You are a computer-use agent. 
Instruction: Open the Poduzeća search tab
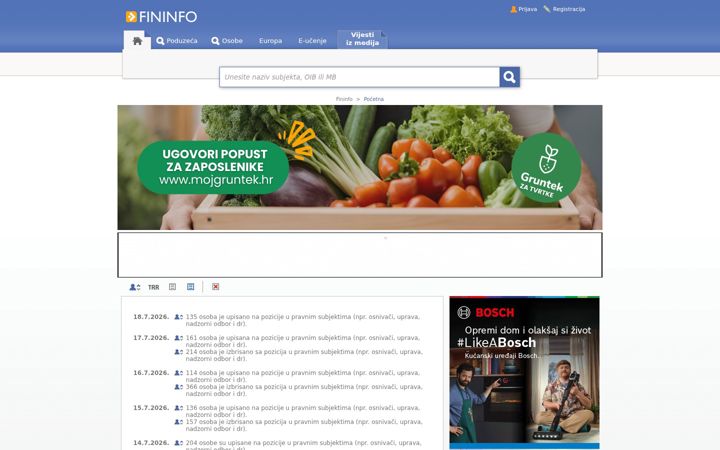coord(177,41)
